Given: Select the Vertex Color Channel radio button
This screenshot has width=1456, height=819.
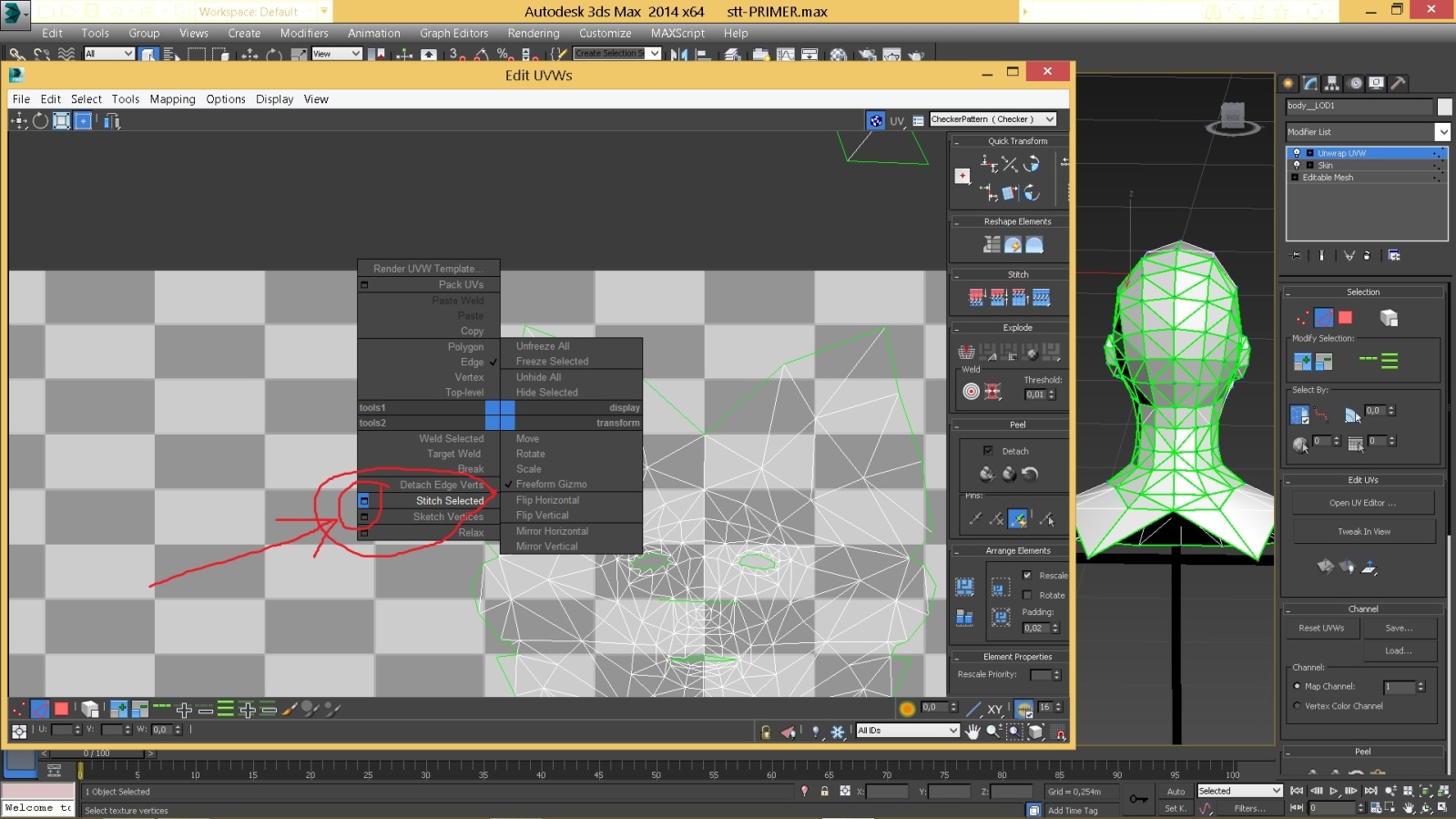Looking at the screenshot, I should [1297, 706].
